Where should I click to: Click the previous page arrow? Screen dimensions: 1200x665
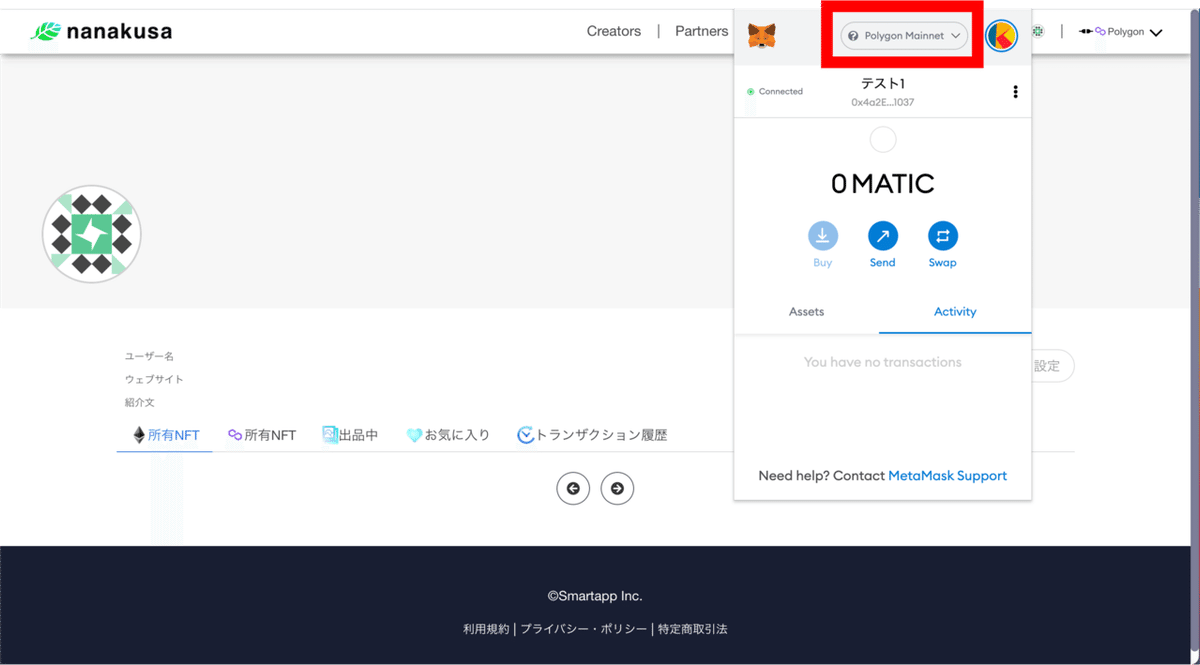[573, 488]
